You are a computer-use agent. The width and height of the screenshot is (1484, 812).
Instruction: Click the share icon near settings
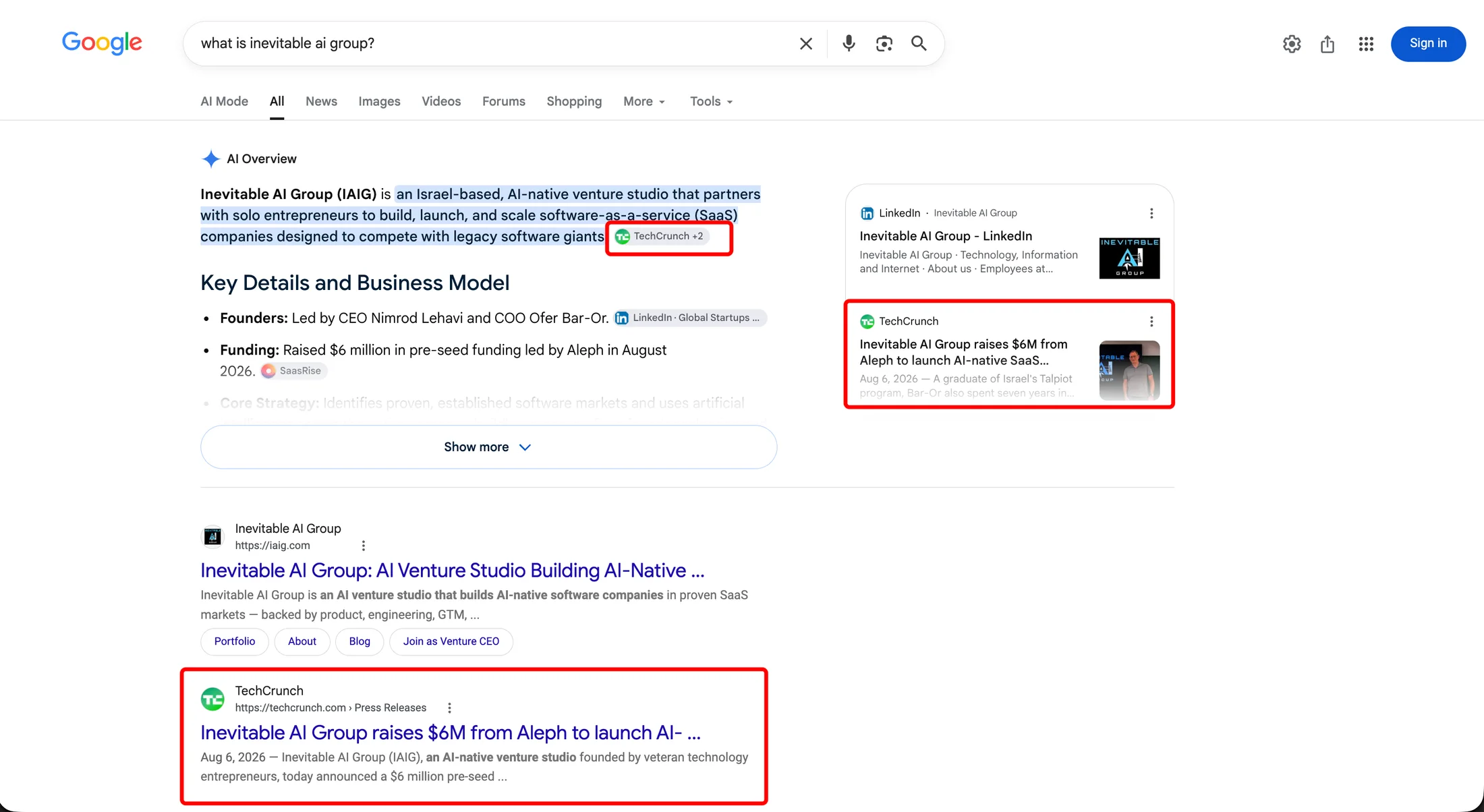pos(1328,44)
